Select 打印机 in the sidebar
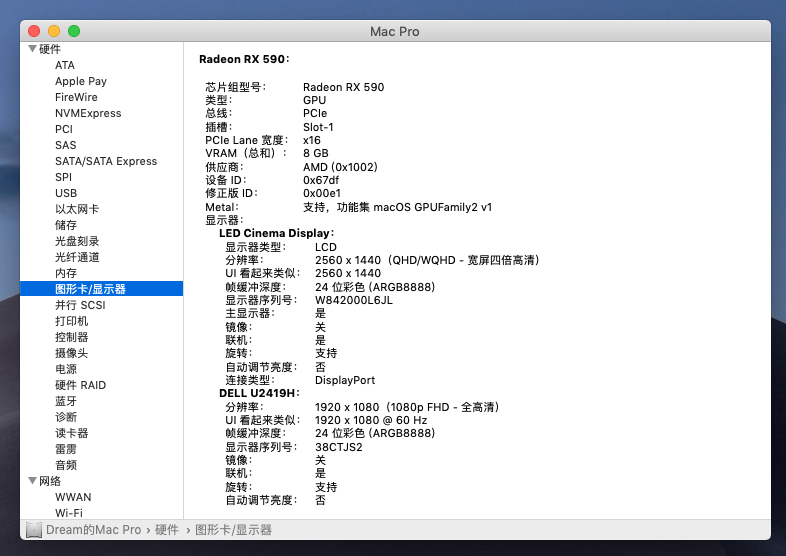The image size is (786, 556). [71, 321]
